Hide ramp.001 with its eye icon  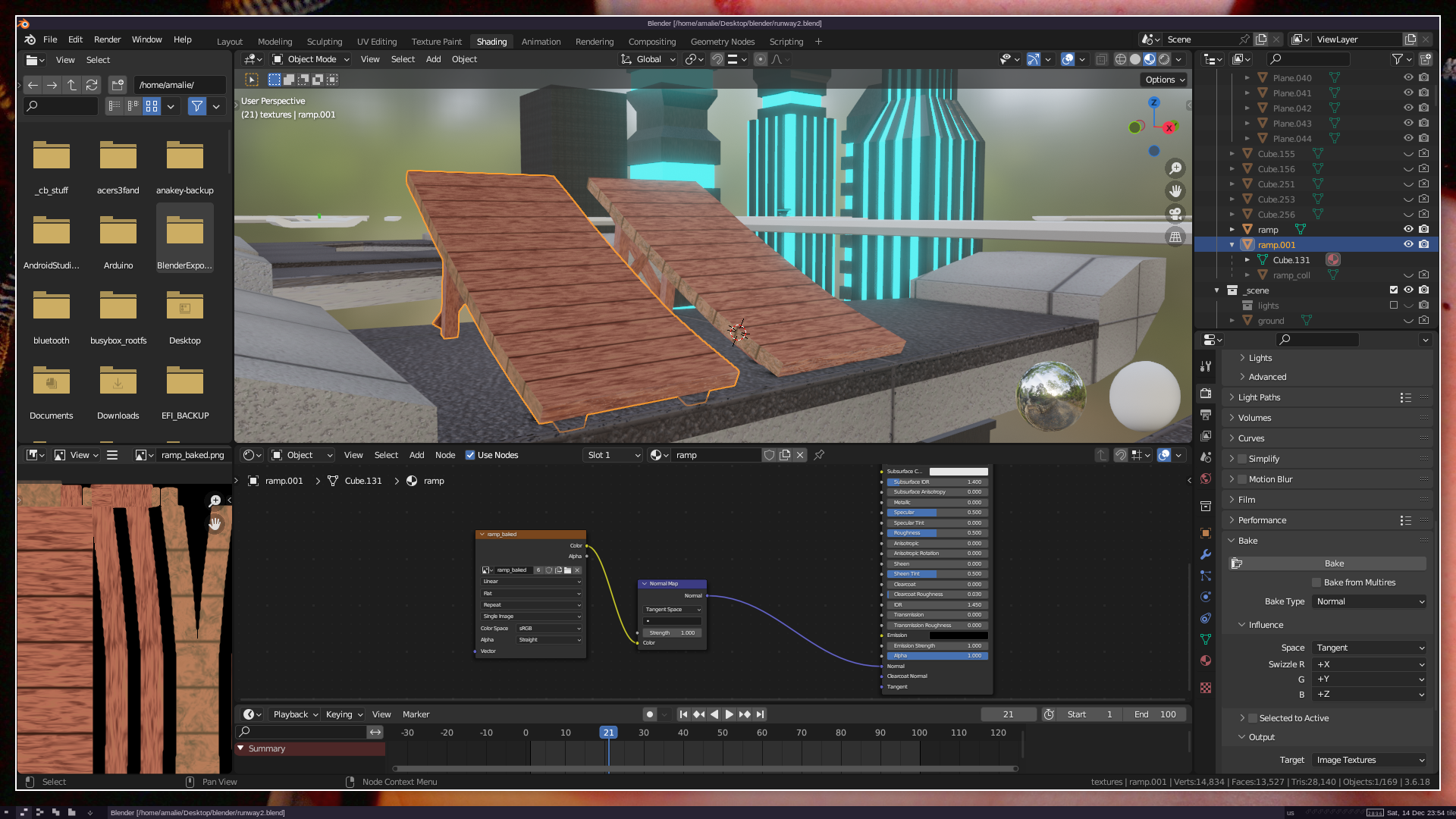[x=1408, y=244]
